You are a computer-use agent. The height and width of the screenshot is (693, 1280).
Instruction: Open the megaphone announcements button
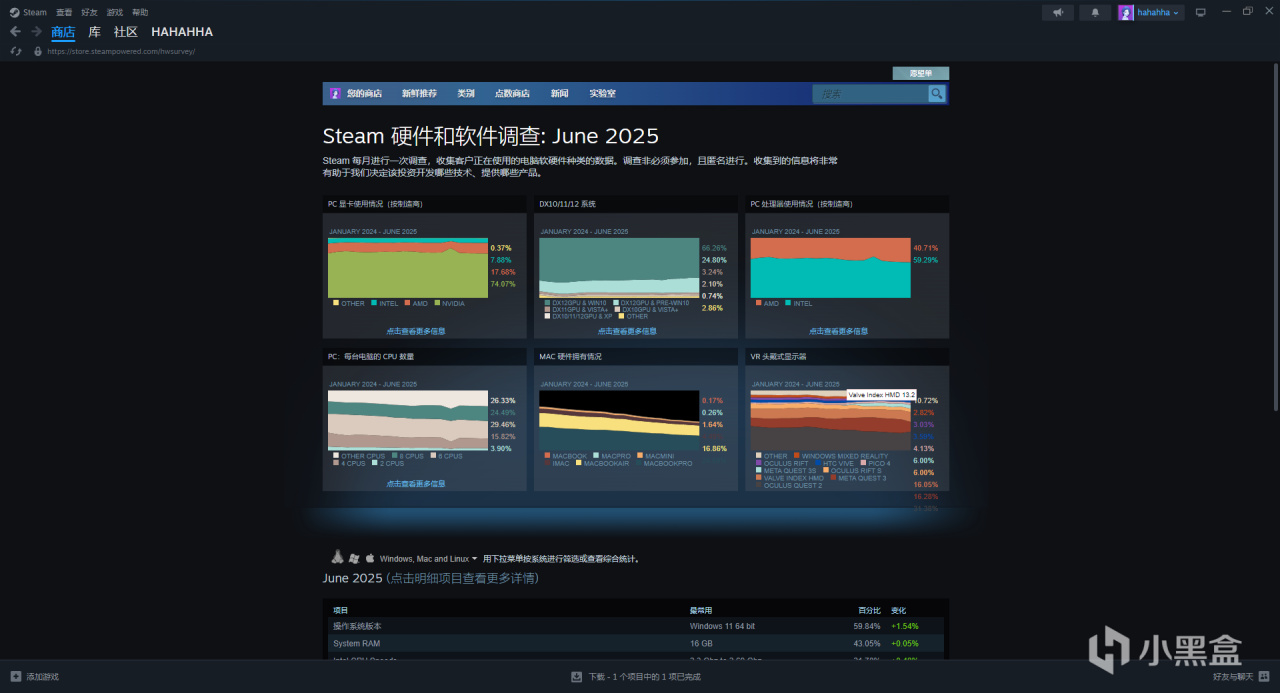pyautogui.click(x=1058, y=12)
